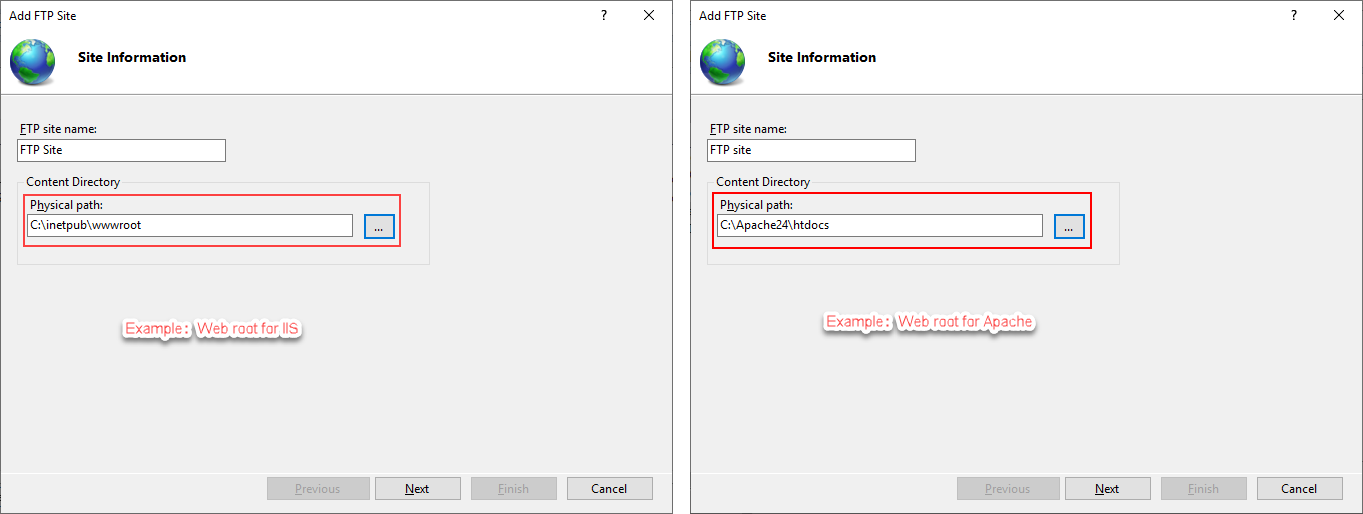Click Previous in the Apache example dialog

tap(1007, 489)
